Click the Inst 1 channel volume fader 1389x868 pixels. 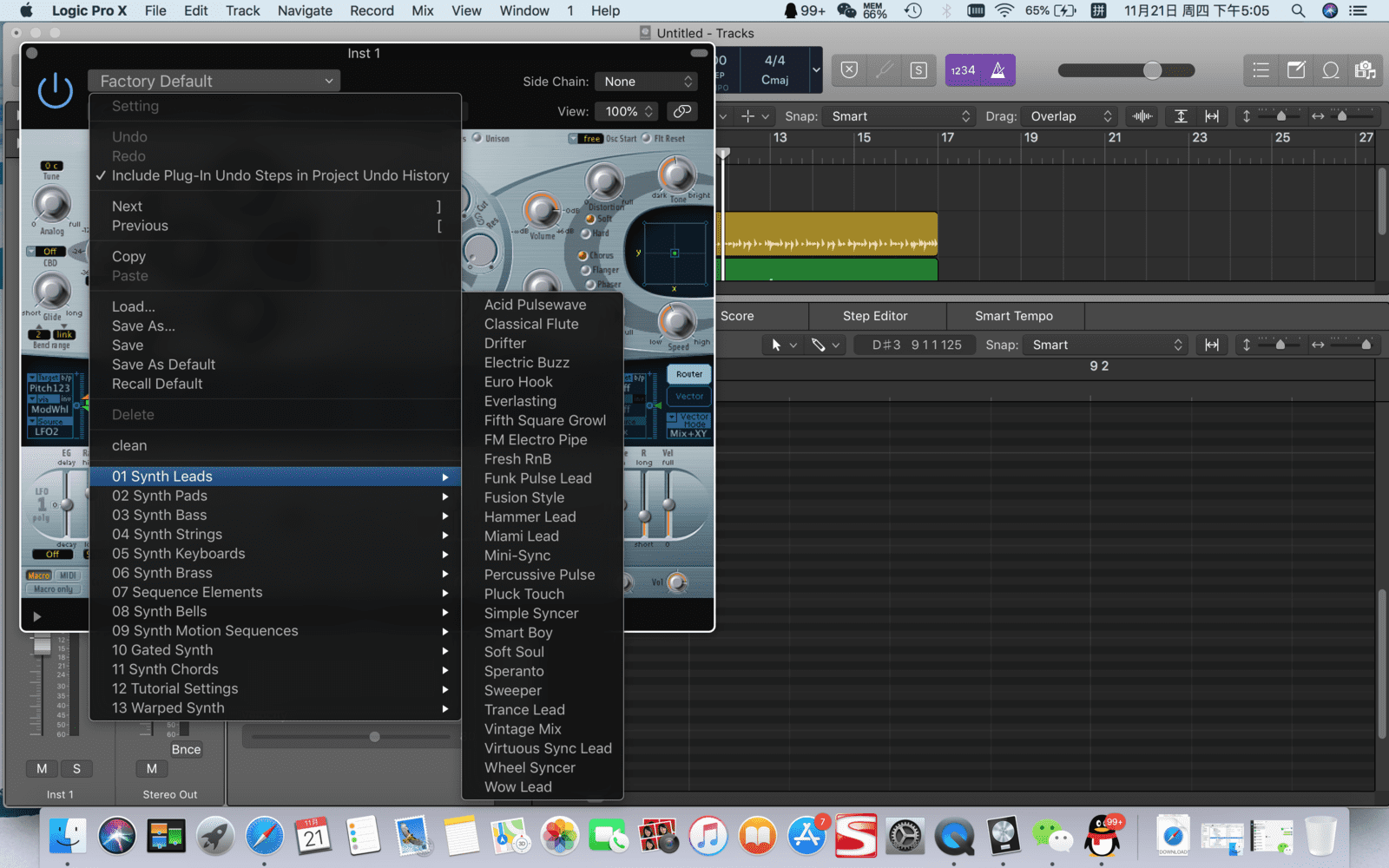(x=42, y=646)
